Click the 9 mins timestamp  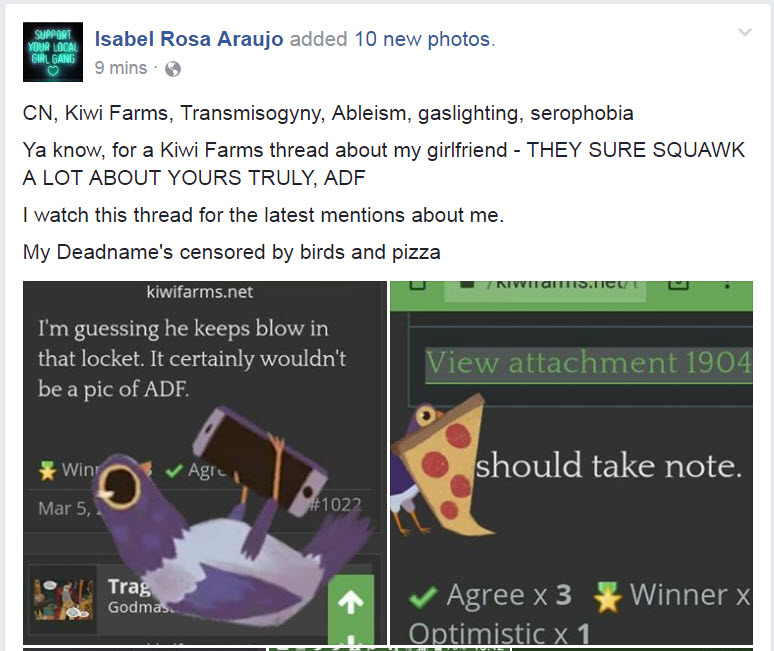[121, 68]
